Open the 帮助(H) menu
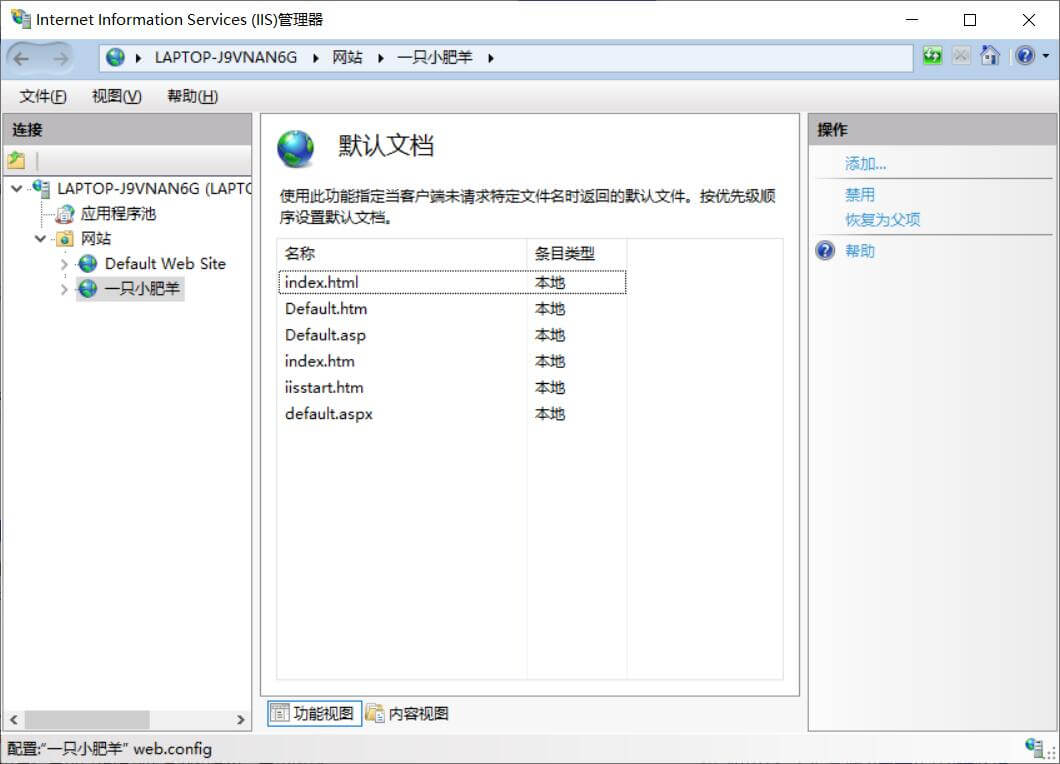The image size is (1060, 764). [193, 96]
